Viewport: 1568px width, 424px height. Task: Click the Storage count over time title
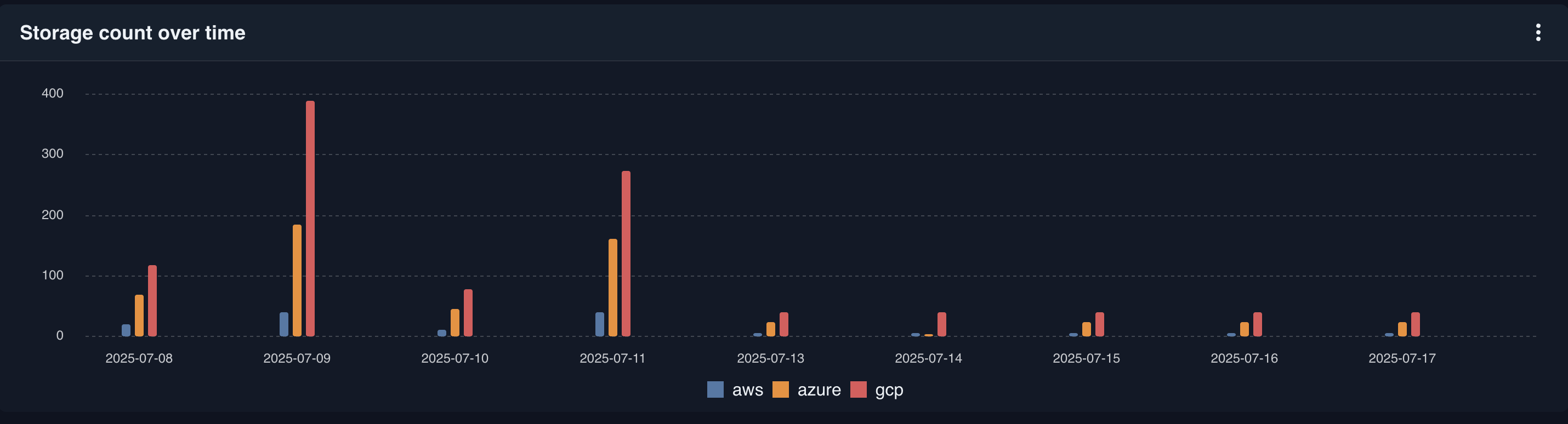(x=133, y=33)
